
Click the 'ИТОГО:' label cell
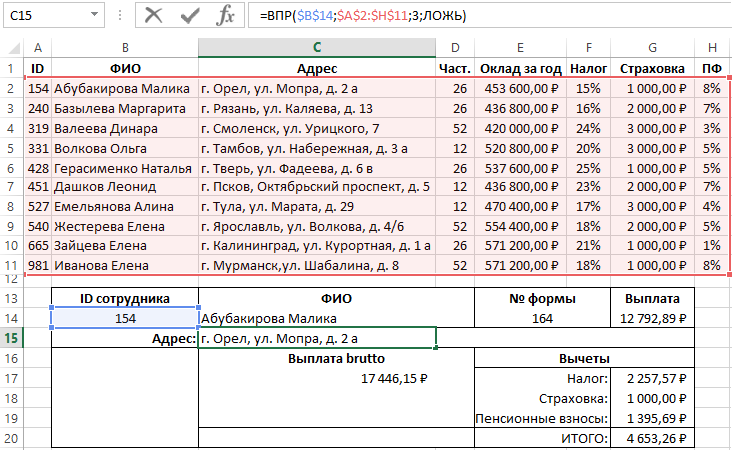pyautogui.click(x=542, y=438)
